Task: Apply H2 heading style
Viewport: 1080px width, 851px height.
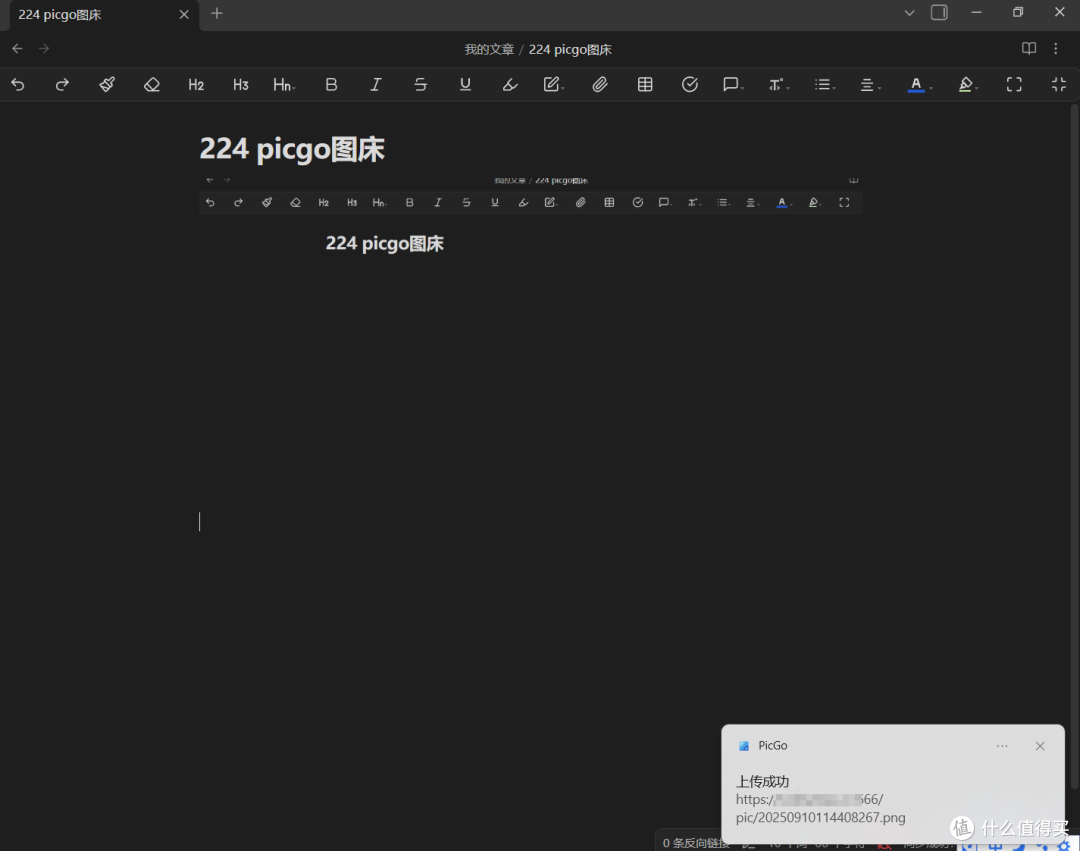Action: [196, 85]
